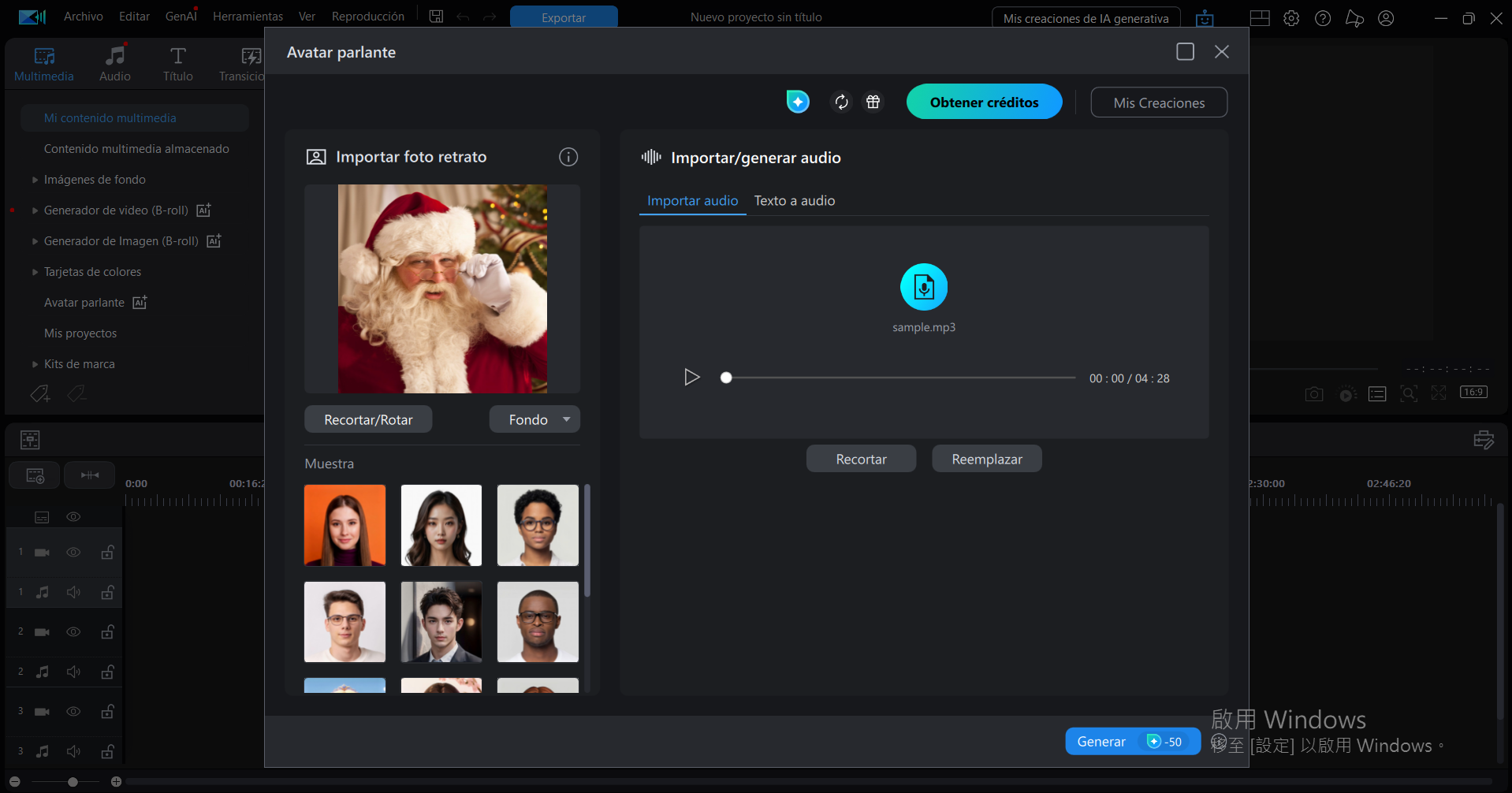Click the AI credits drop icon in dialog header
The width and height of the screenshot is (1512, 793).
pos(797,101)
